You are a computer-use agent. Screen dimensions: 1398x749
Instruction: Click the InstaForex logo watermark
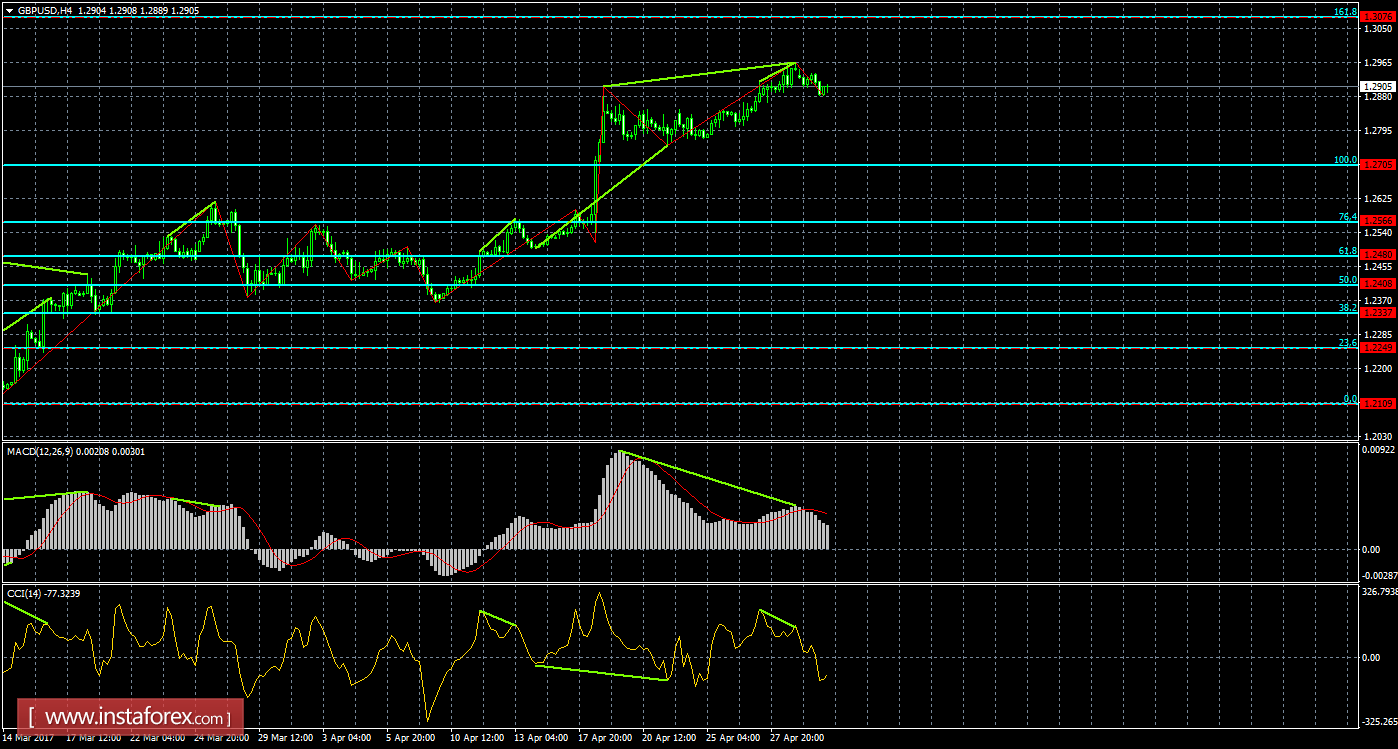click(128, 716)
